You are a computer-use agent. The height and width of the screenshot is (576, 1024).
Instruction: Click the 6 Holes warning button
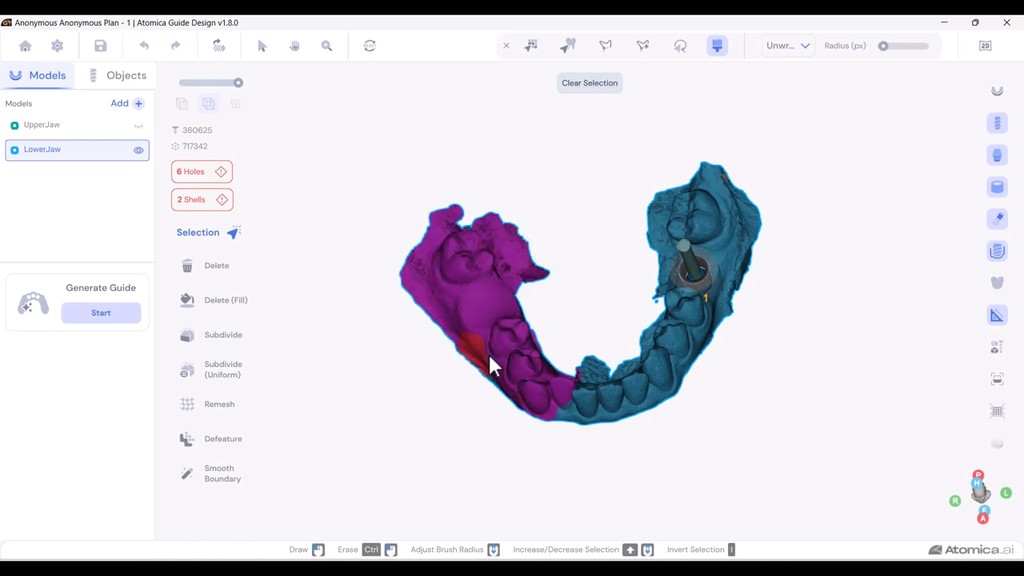(x=201, y=171)
